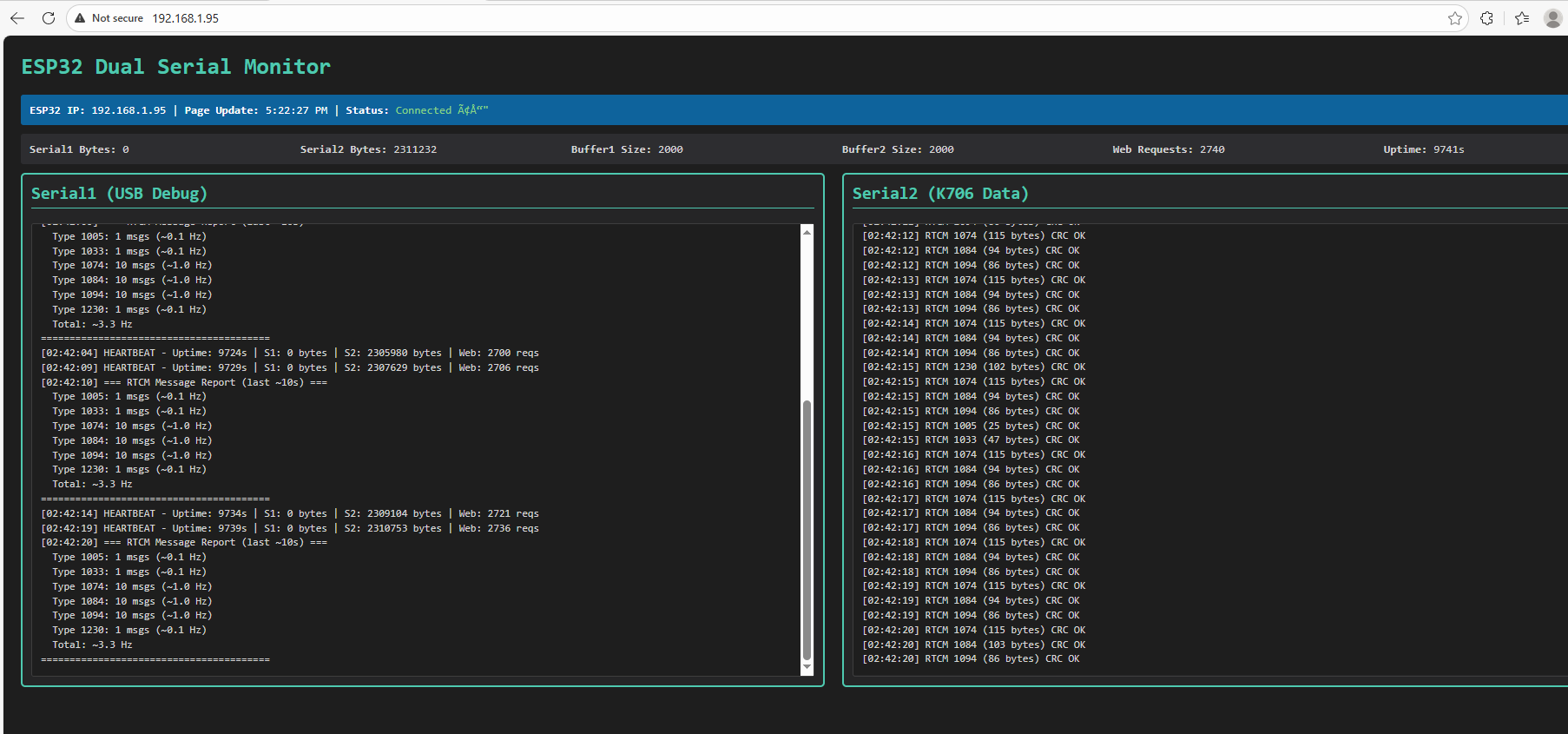Click the Connected status text

[x=424, y=110]
